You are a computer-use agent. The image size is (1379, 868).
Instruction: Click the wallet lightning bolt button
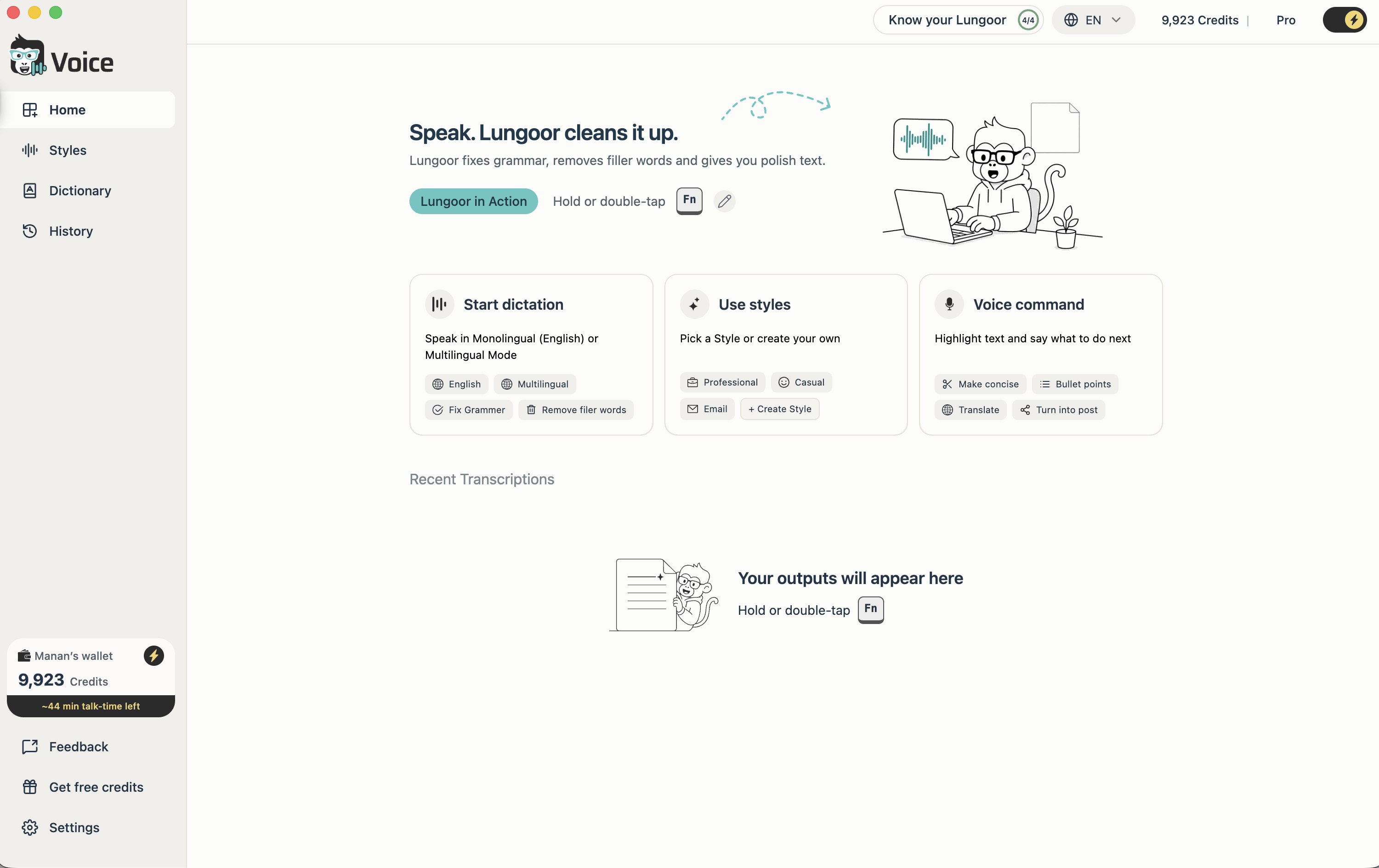(x=153, y=656)
